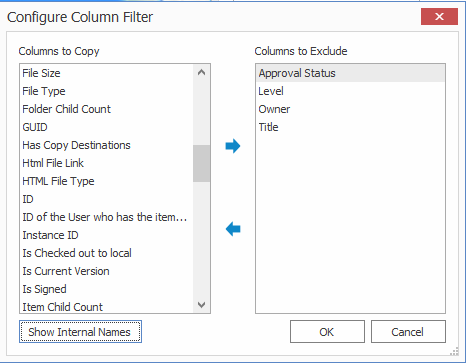
Task: Pick the Is Signed column
Action: [x=106, y=289]
